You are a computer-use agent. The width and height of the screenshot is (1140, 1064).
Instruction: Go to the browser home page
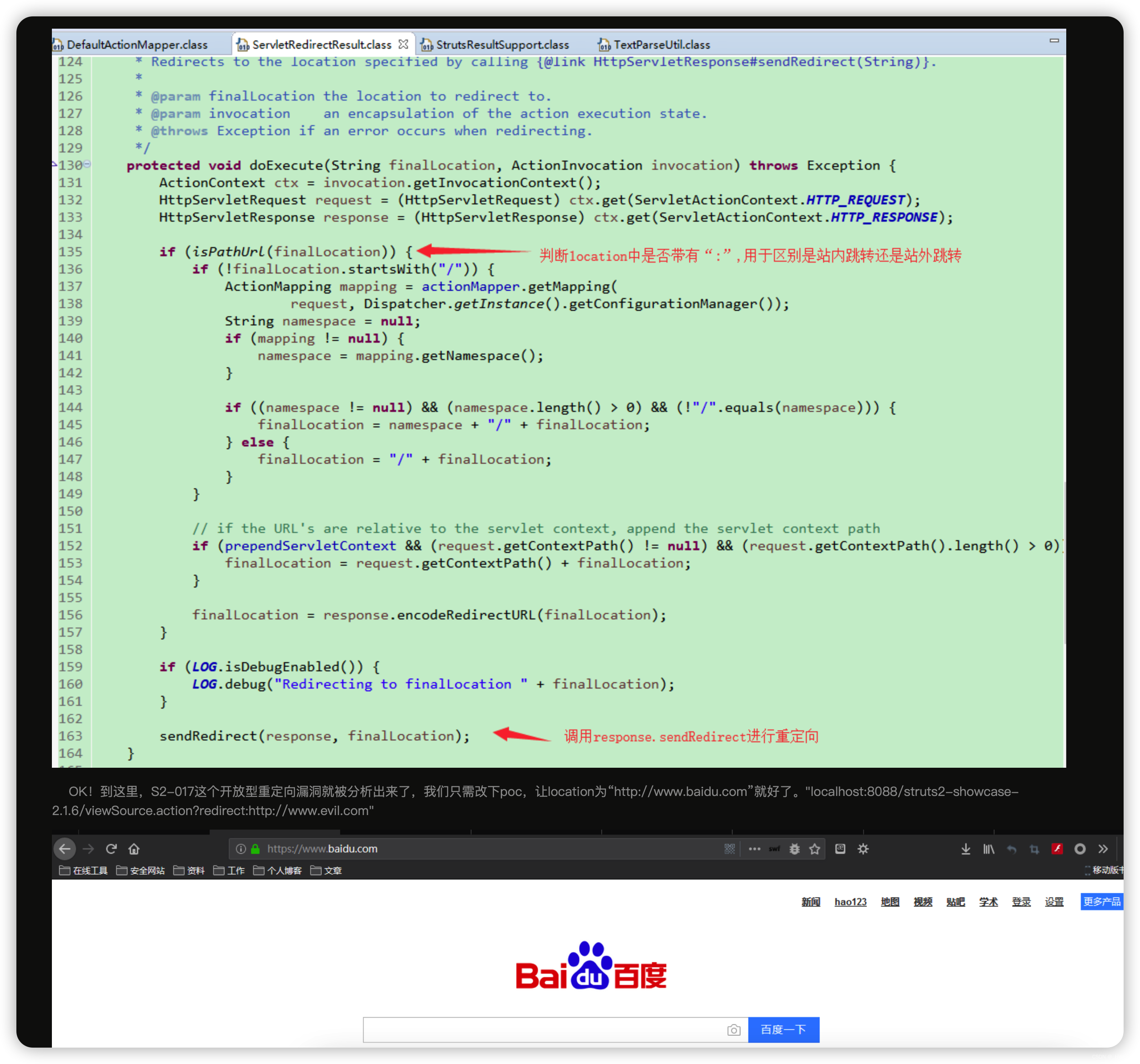(134, 848)
